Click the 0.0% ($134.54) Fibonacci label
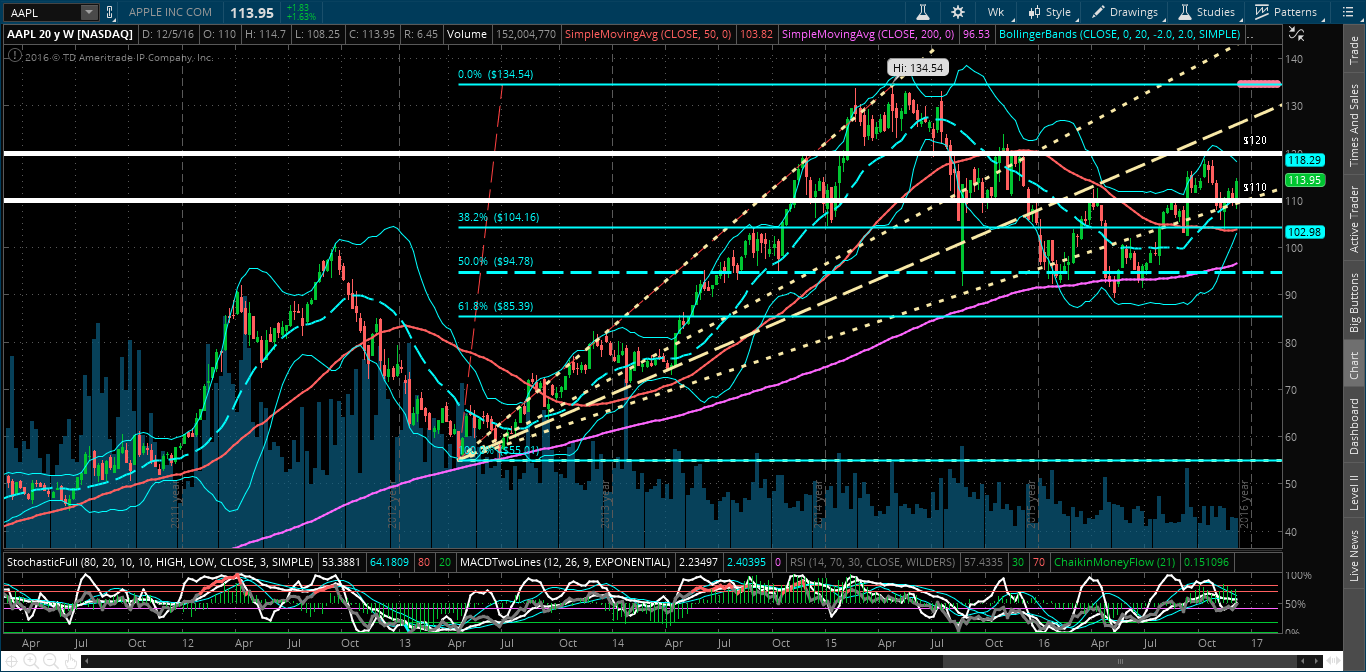Screen dimensions: 1366x672 point(497,74)
